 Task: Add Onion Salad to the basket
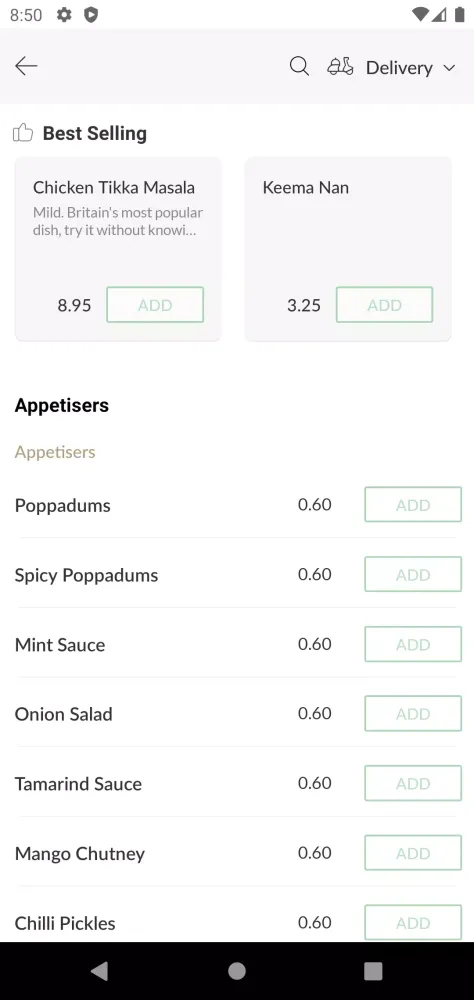pyautogui.click(x=413, y=714)
